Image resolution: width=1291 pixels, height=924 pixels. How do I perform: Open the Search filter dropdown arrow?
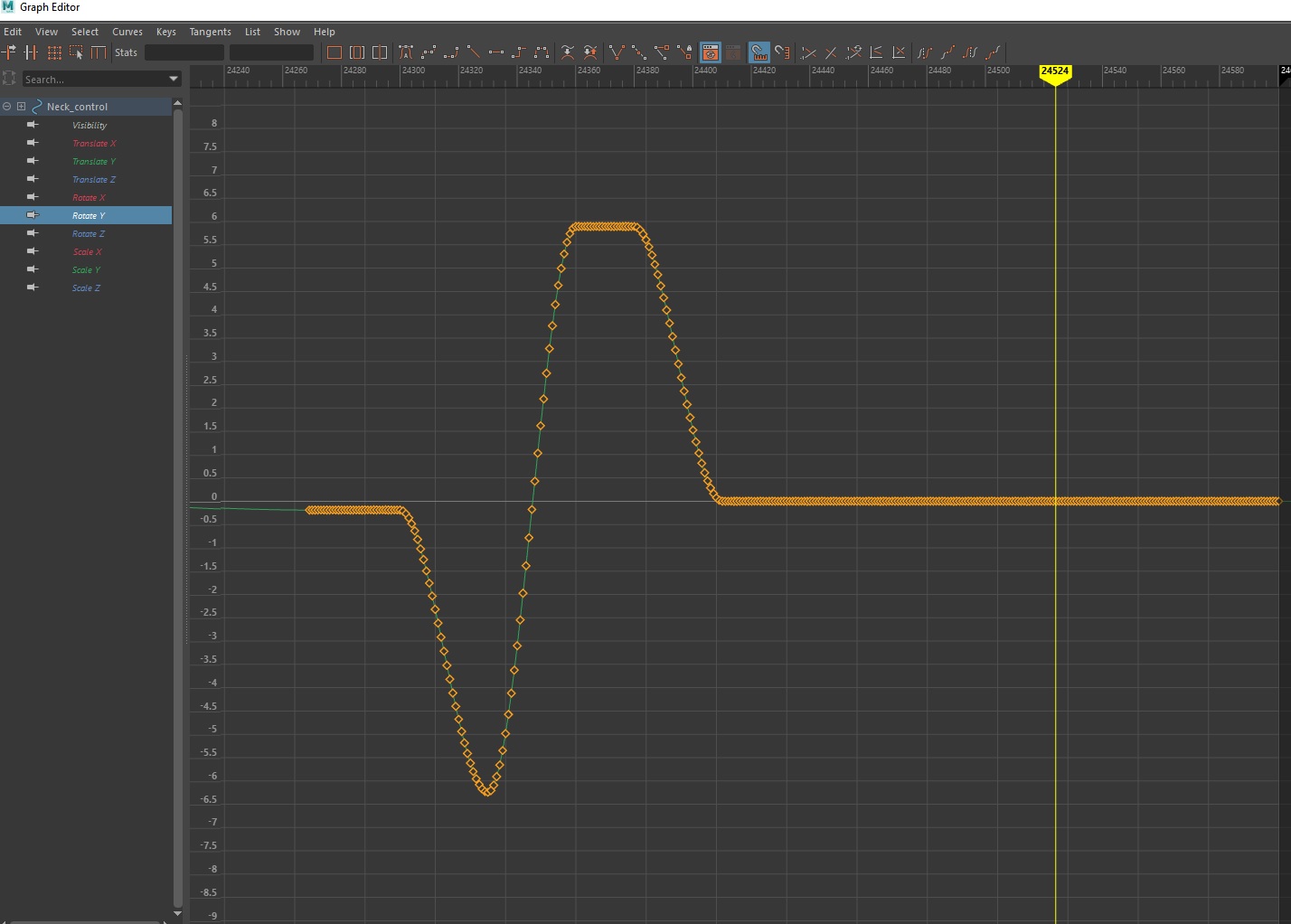(174, 80)
